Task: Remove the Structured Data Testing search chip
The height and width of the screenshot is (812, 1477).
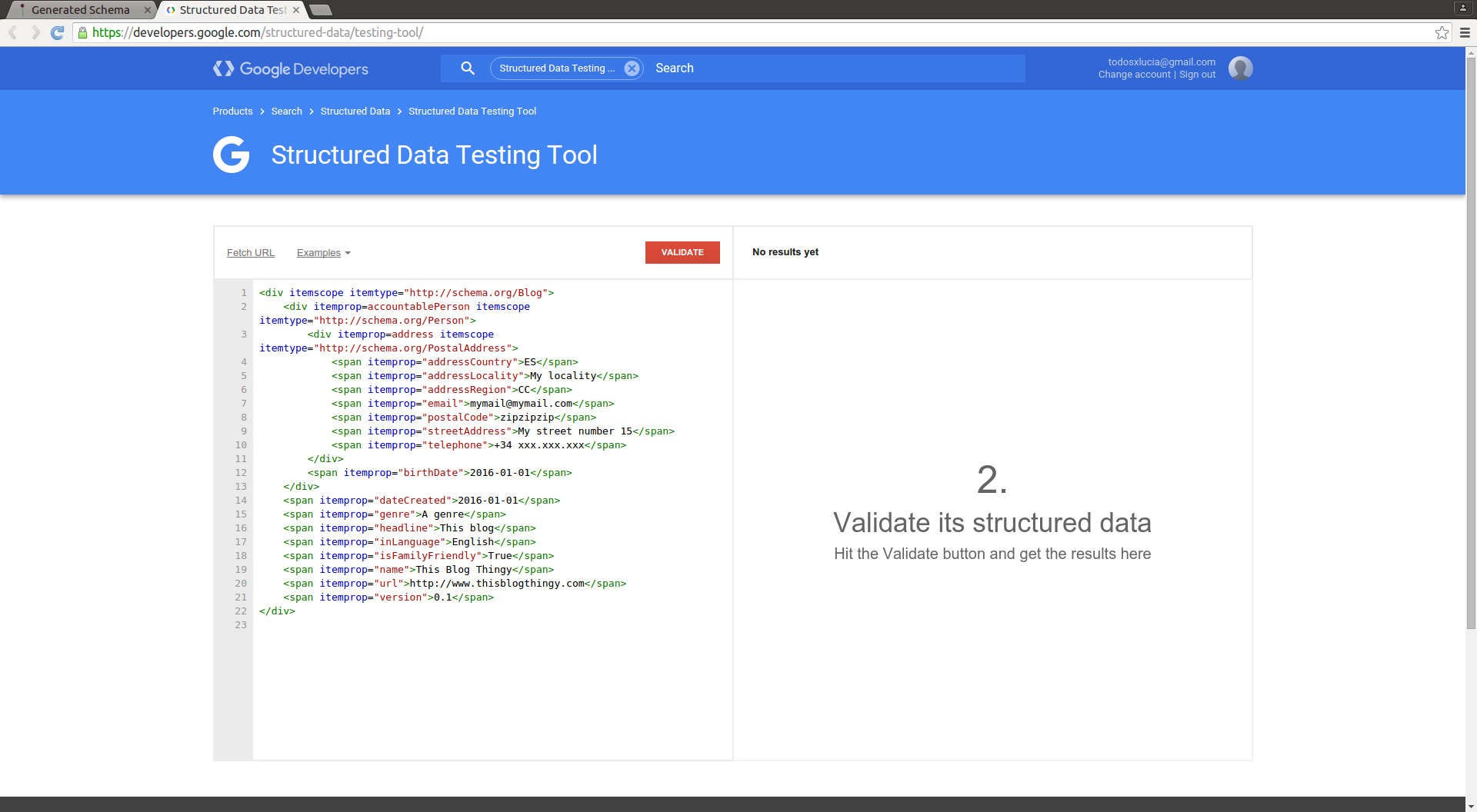Action: tap(632, 68)
